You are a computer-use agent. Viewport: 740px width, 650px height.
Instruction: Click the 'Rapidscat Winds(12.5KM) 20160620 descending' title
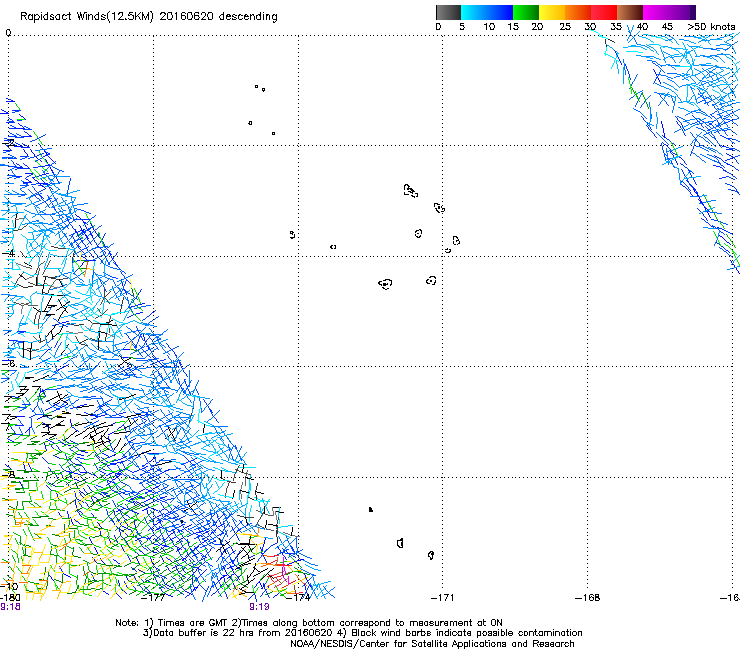pos(149,17)
